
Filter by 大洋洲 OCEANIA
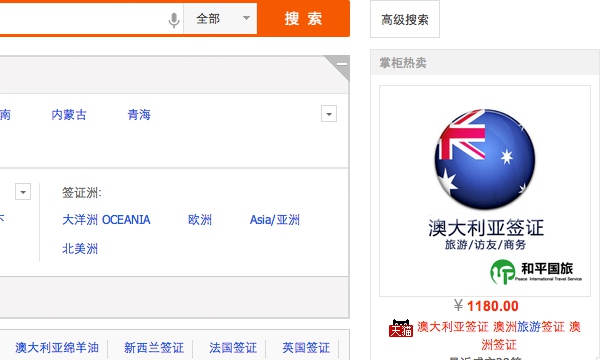click(106, 220)
